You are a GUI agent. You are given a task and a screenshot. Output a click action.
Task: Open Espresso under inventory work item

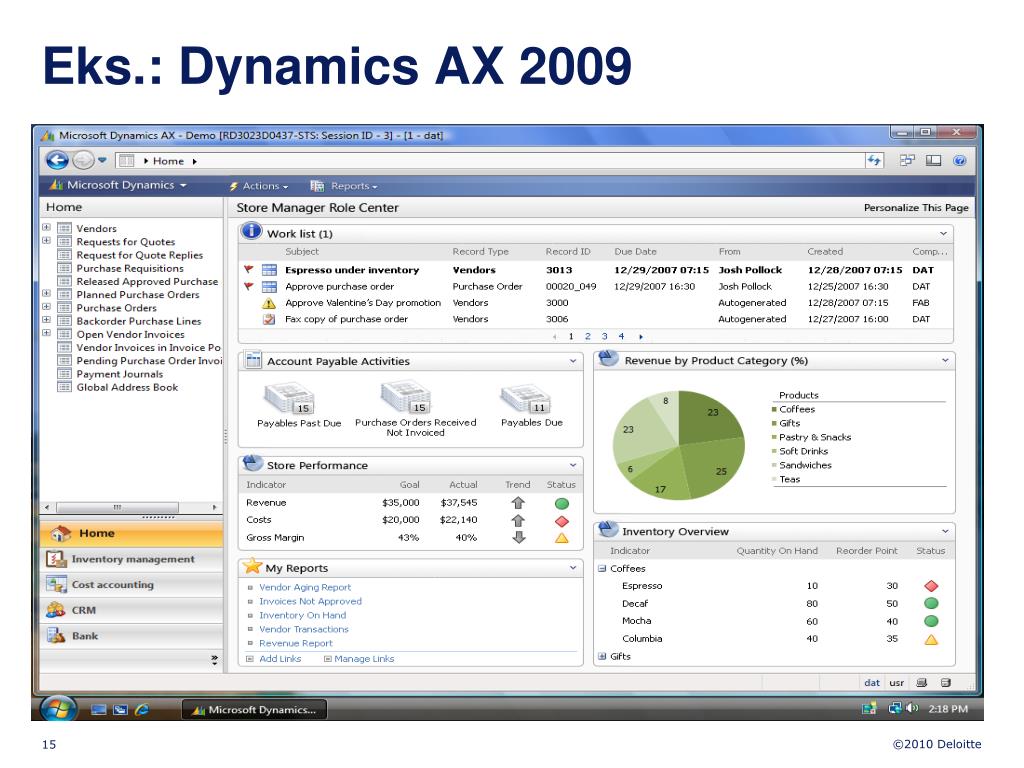click(352, 270)
